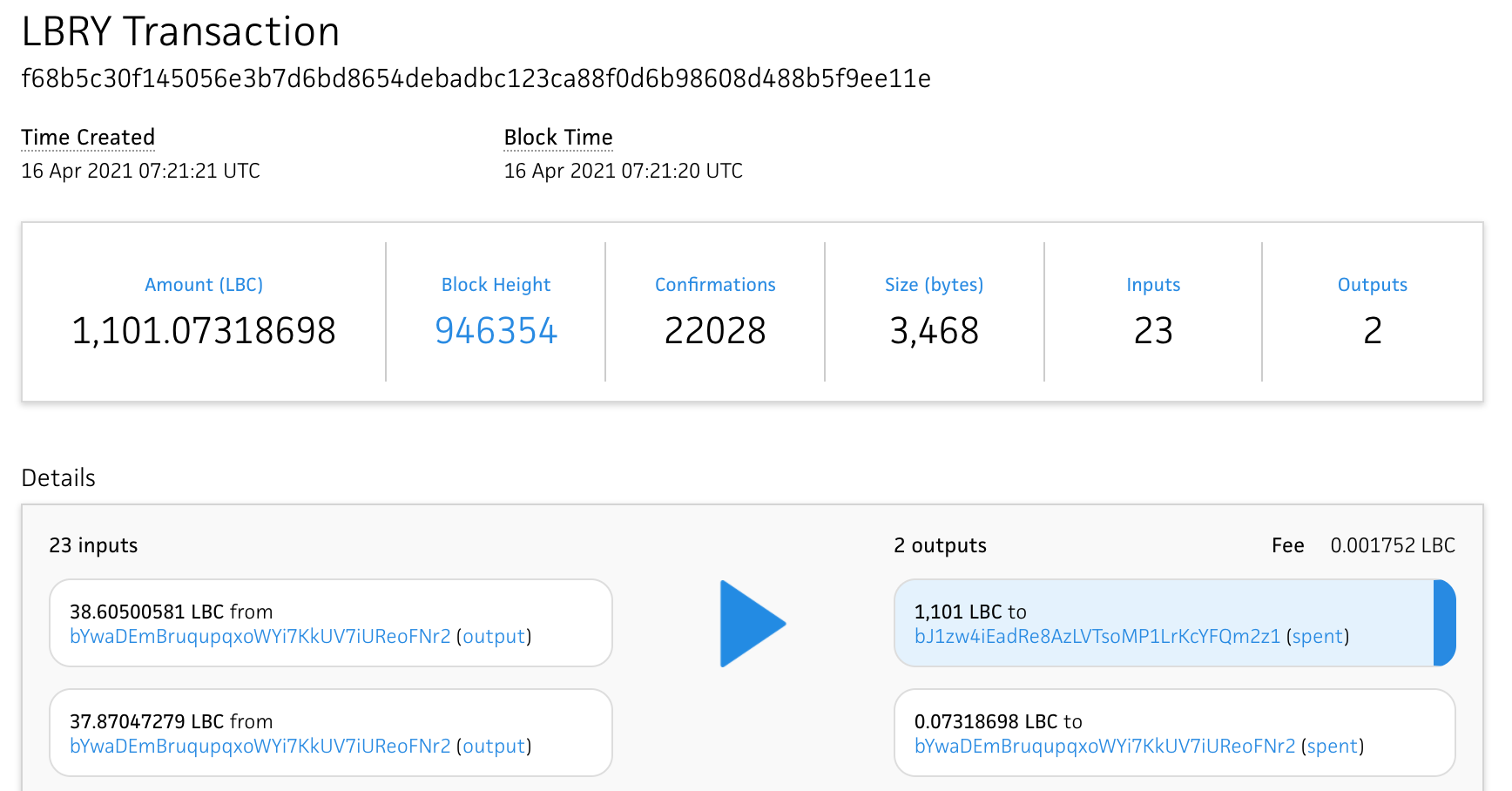1512x791 pixels.
Task: Click the Size (bytes) label
Action: [x=935, y=285]
